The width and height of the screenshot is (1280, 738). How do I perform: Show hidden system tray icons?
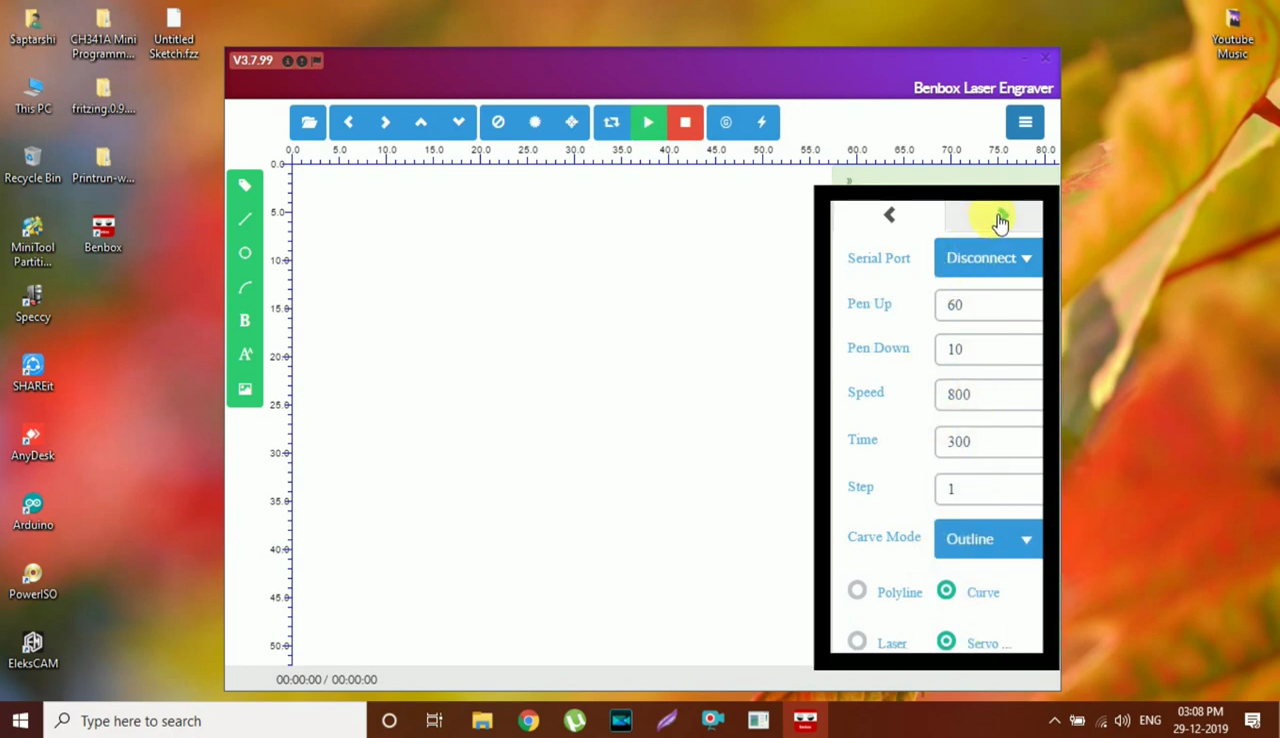point(1054,720)
